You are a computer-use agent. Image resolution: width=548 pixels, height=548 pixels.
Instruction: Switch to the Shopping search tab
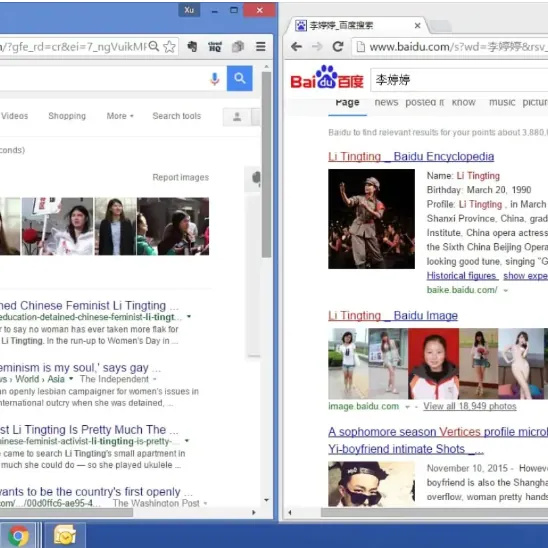67,116
